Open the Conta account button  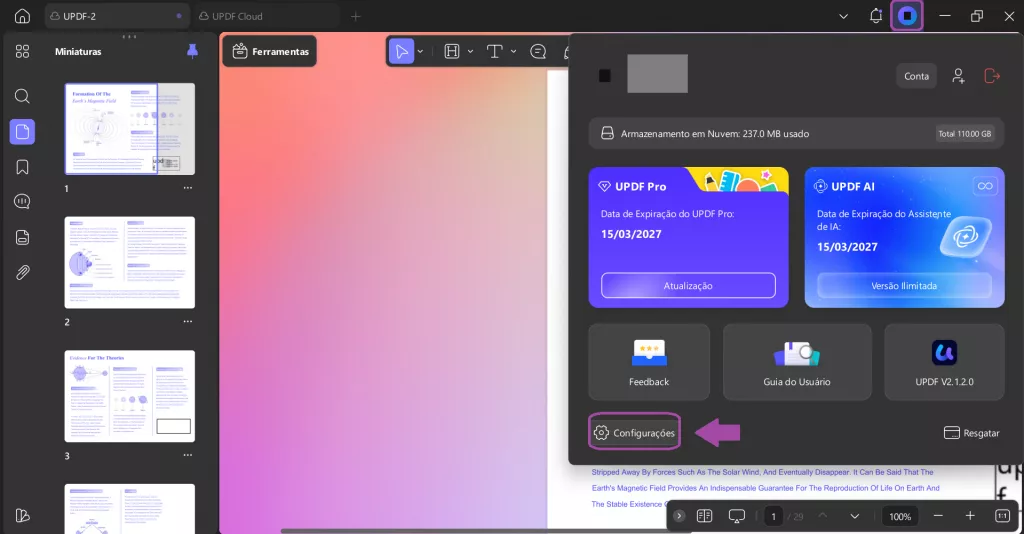916,76
